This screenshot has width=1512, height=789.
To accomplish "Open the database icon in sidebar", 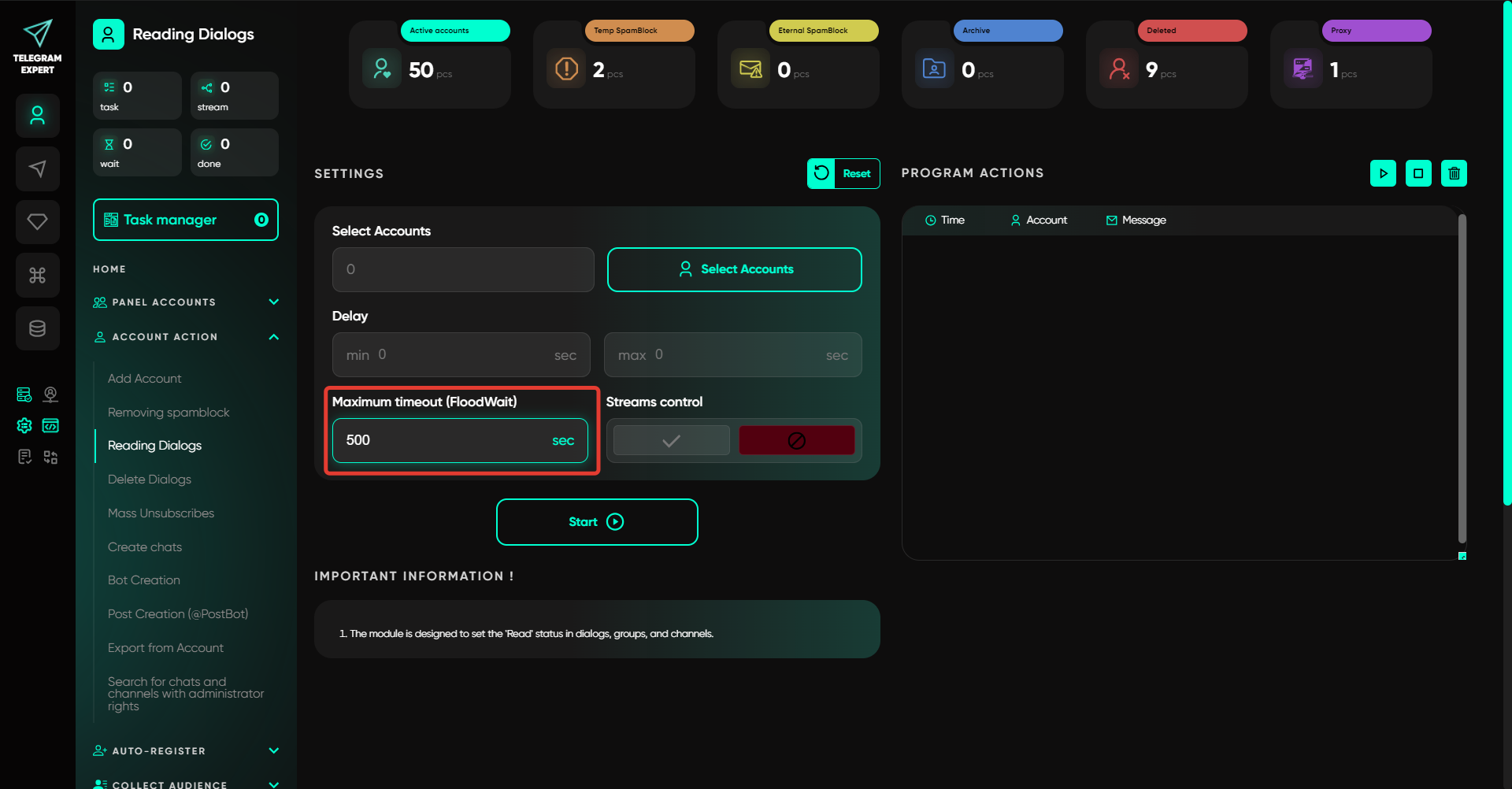I will click(37, 328).
